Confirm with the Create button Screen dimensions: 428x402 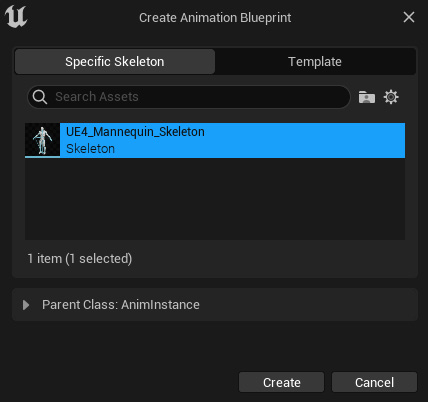[x=281, y=382]
